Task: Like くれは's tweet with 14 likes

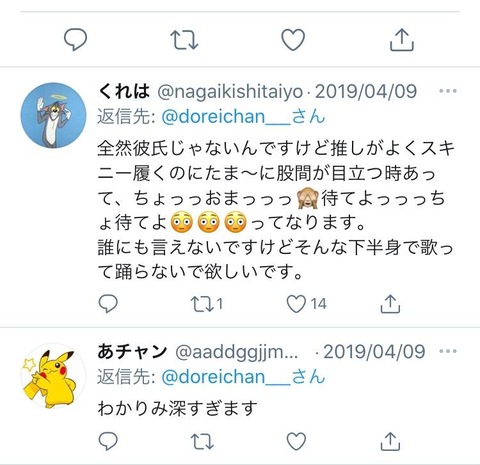Action: [x=306, y=304]
